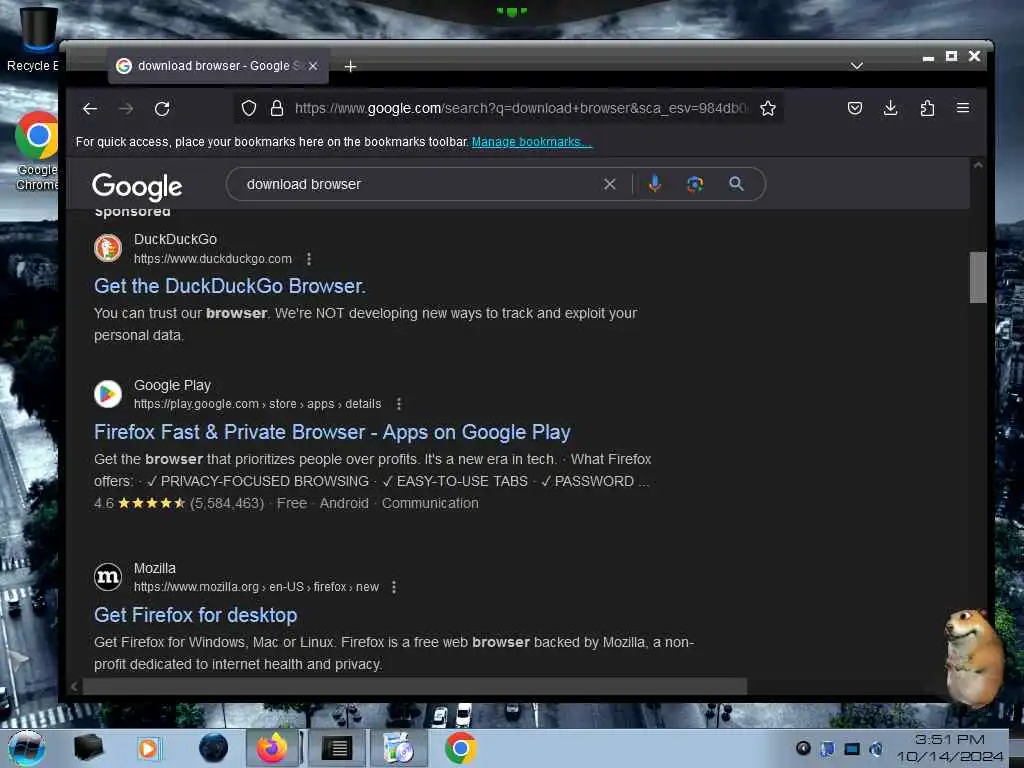Click the volume tray icon

pyautogui.click(x=876, y=748)
